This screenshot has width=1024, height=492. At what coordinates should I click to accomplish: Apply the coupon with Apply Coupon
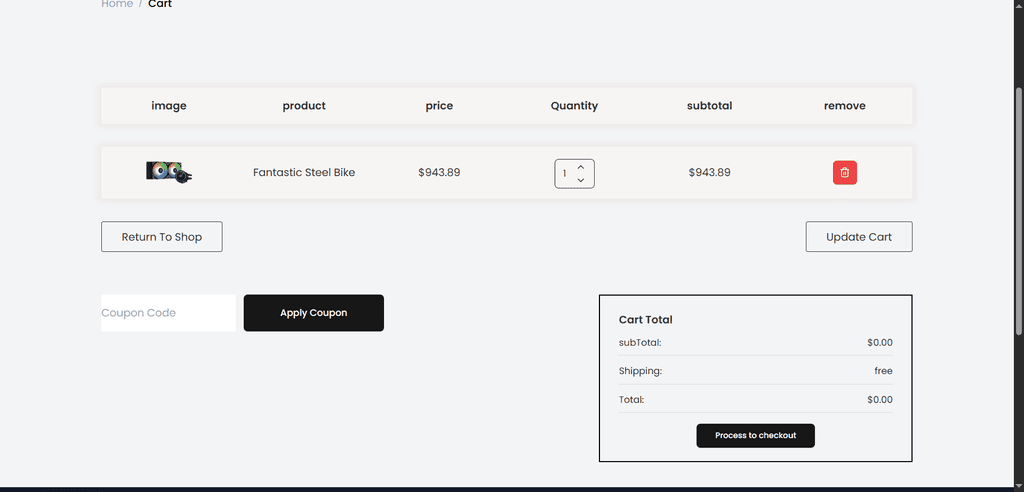[x=313, y=313]
